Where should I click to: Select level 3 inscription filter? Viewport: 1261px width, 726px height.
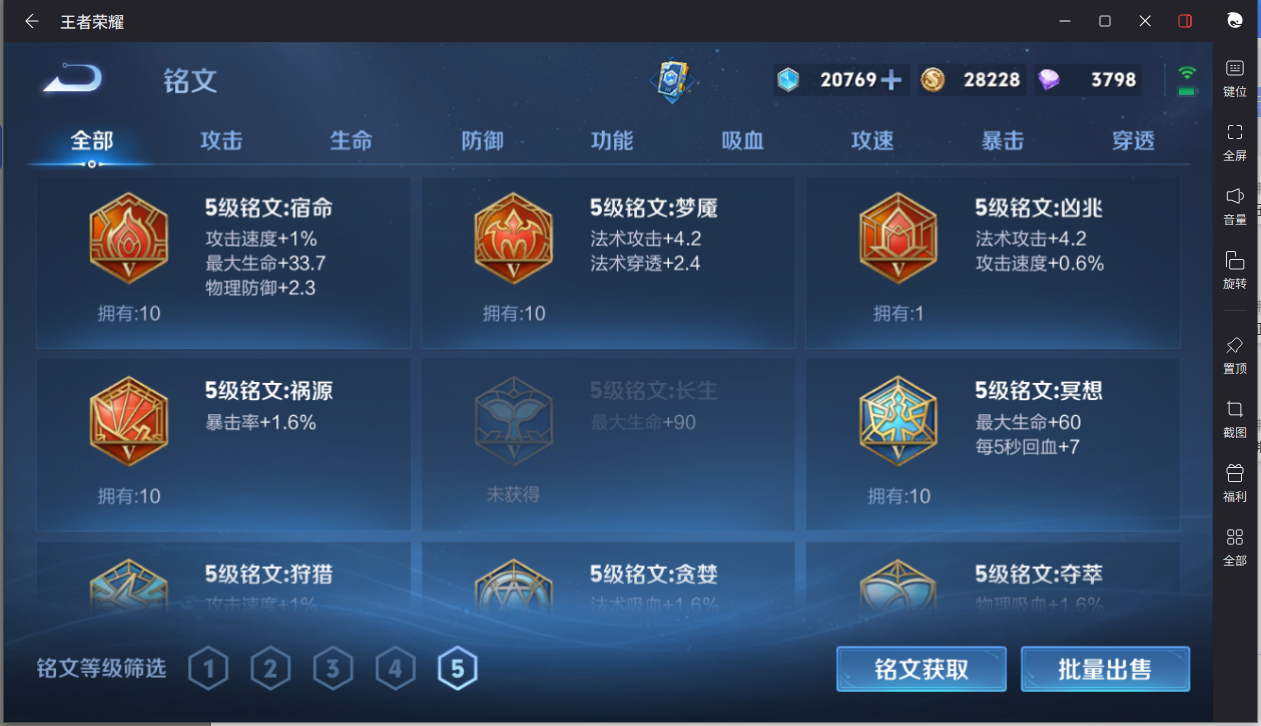point(333,669)
